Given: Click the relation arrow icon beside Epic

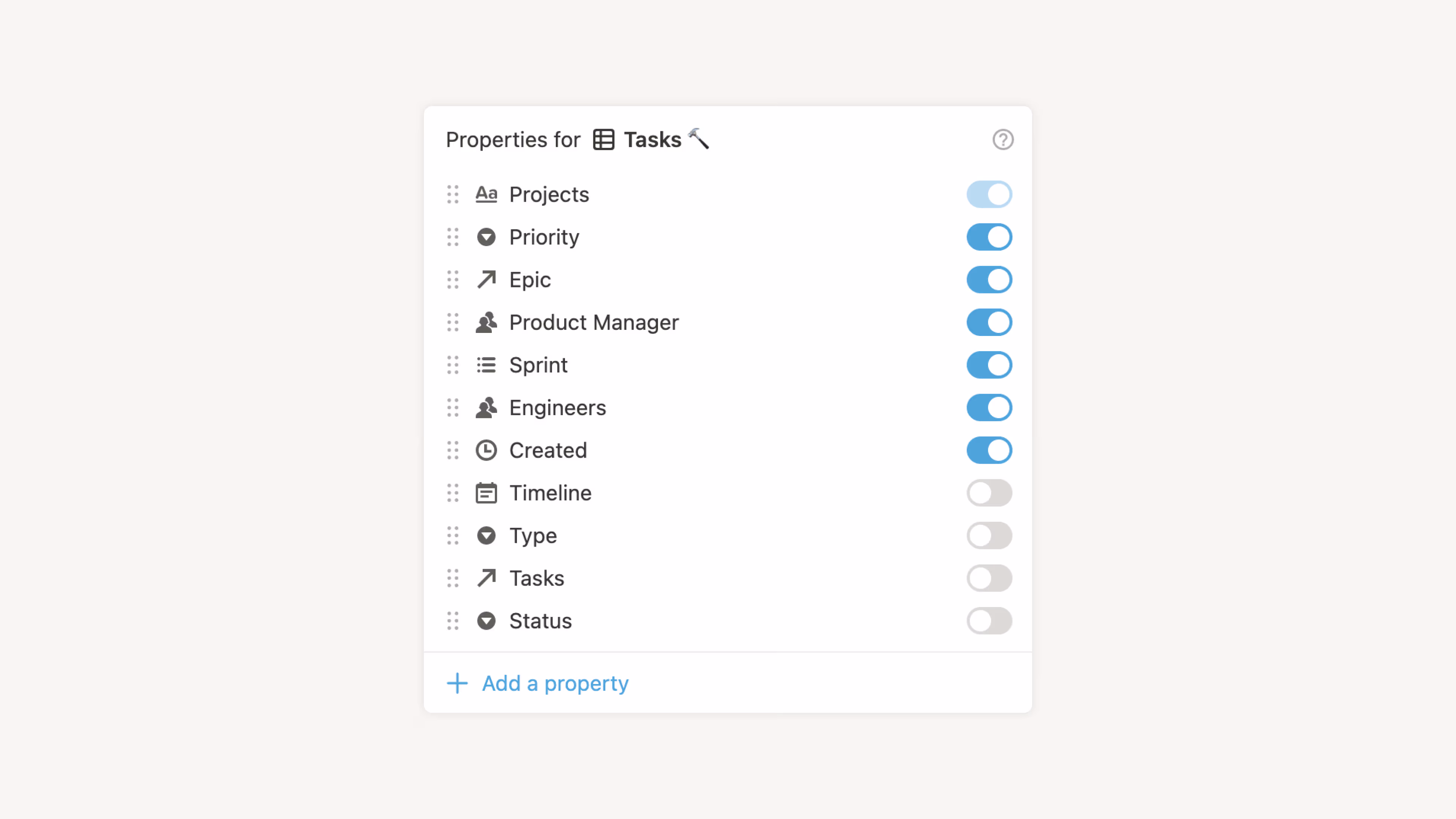Looking at the screenshot, I should (x=486, y=280).
